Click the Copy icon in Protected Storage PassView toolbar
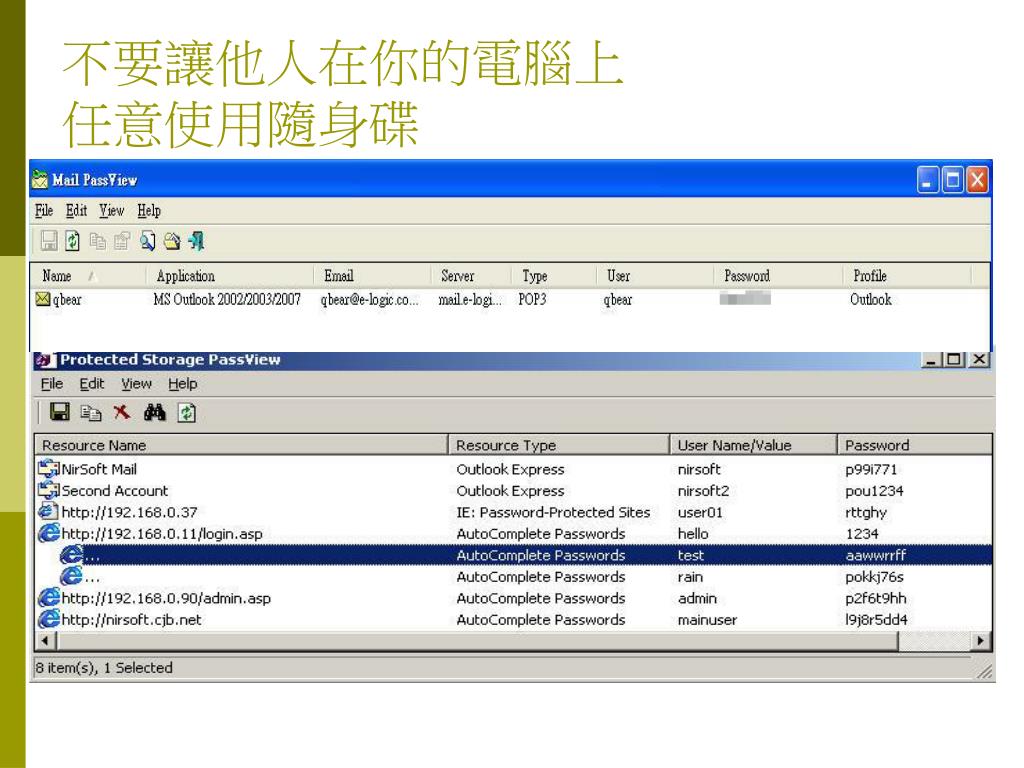This screenshot has width=1024, height=768. click(91, 412)
